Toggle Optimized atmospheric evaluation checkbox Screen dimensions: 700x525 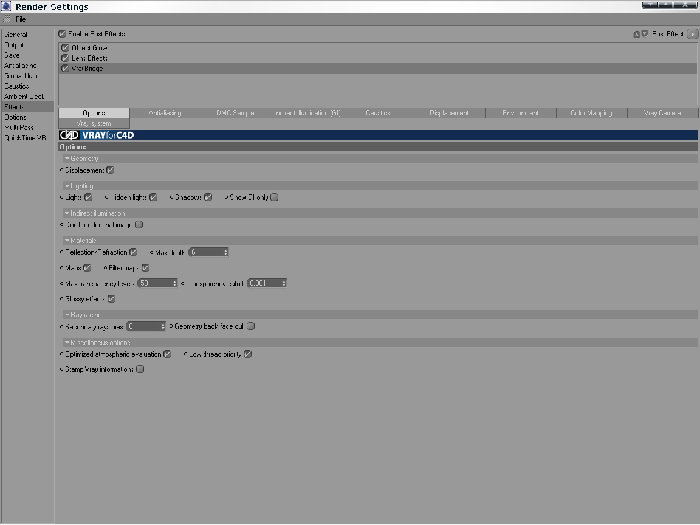point(167,354)
